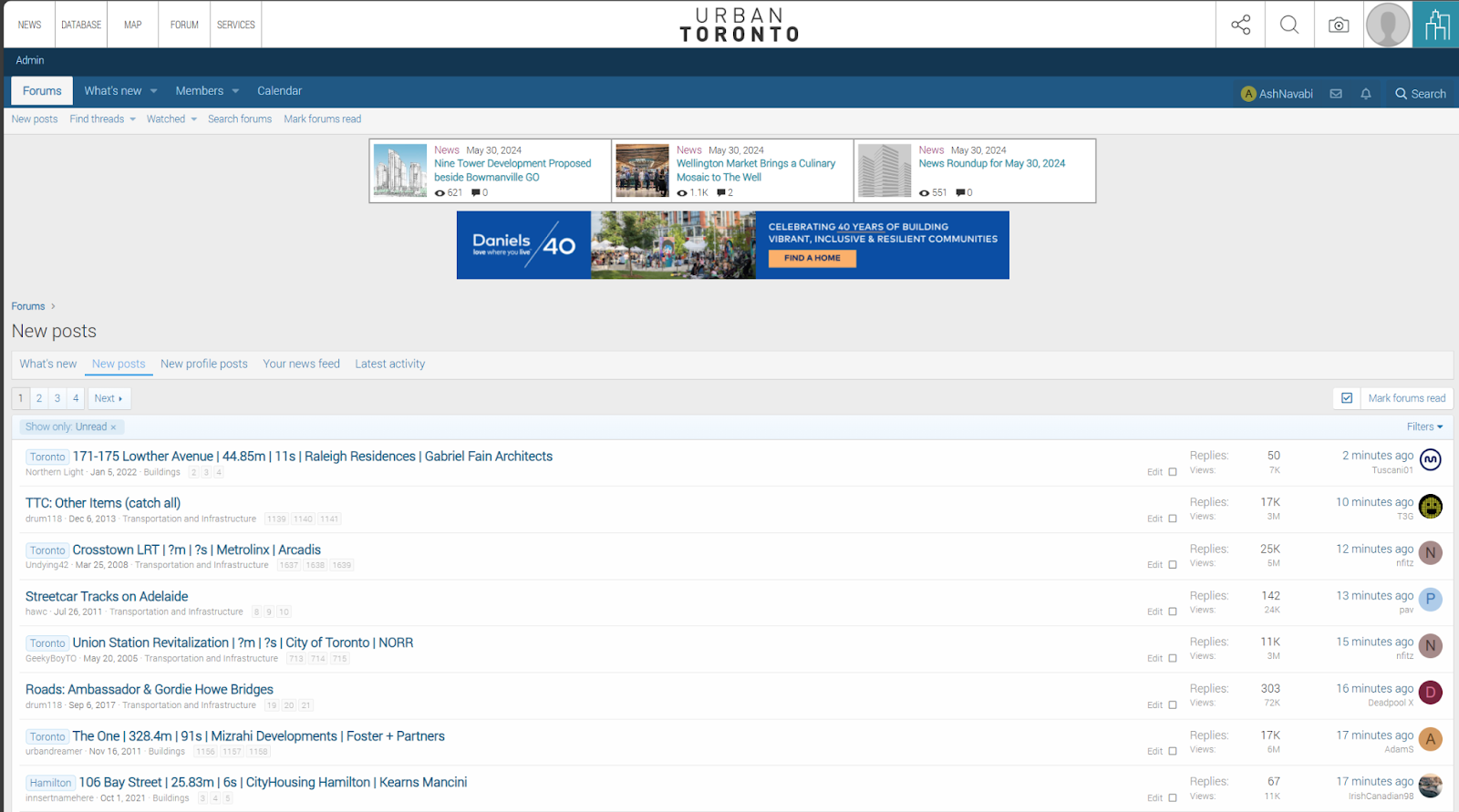Click pav avatar on Streetcar Tracks row
The image size is (1459, 812).
[x=1431, y=600]
